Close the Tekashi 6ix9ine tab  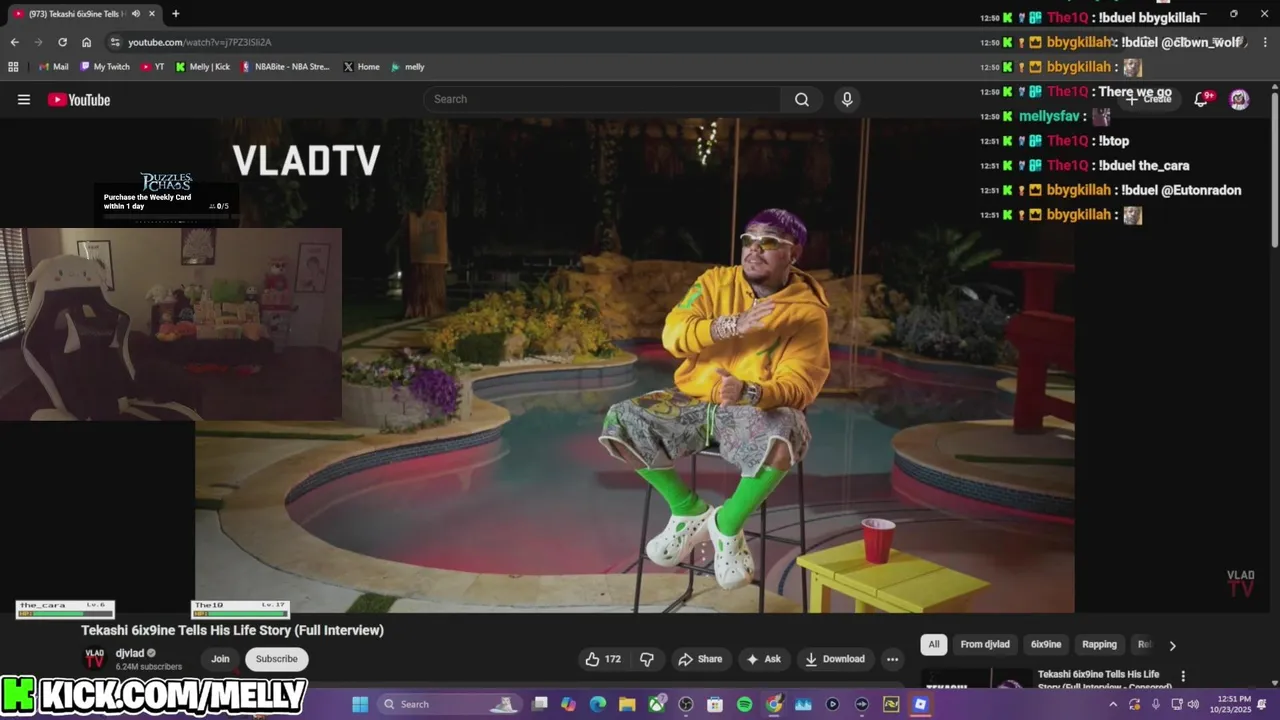point(151,14)
